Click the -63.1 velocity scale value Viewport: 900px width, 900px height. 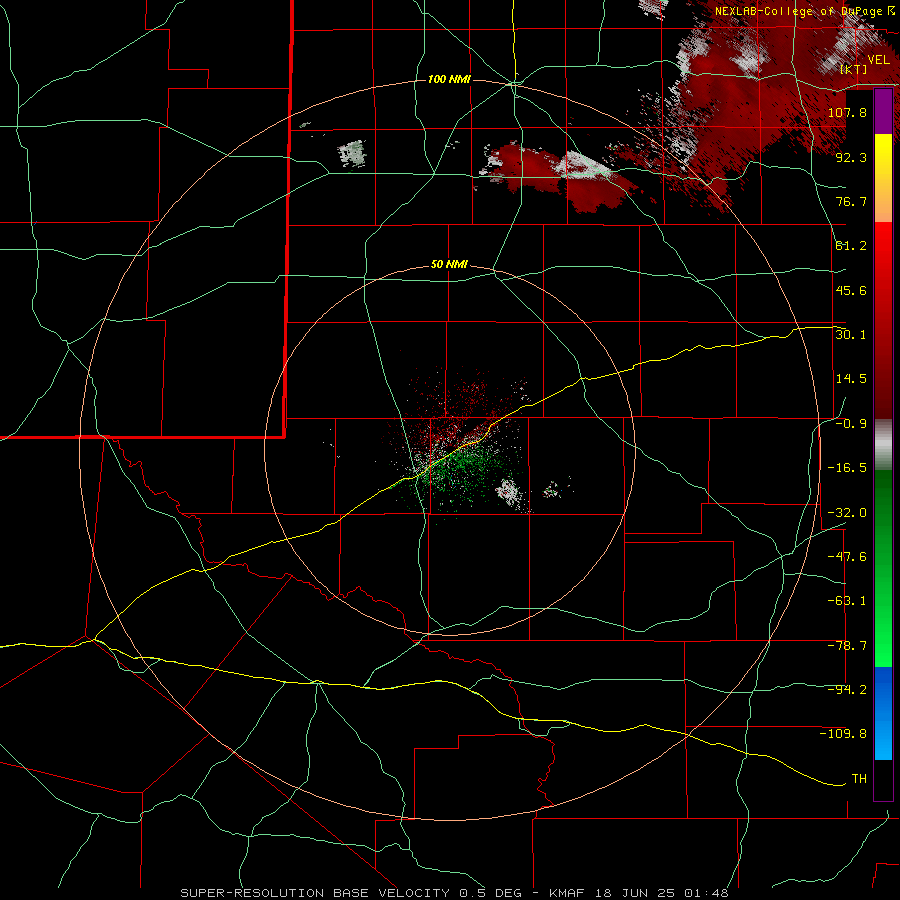tap(847, 601)
